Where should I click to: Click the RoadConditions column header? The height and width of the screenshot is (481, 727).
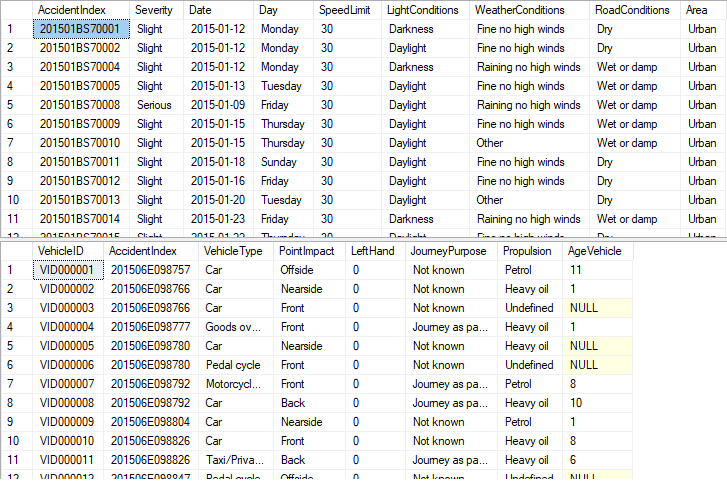point(635,10)
